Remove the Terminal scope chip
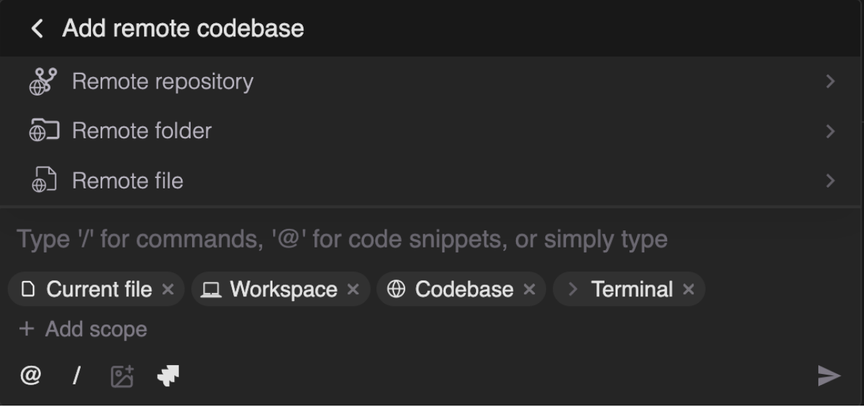Screen dimensions: 864x407 point(688,290)
